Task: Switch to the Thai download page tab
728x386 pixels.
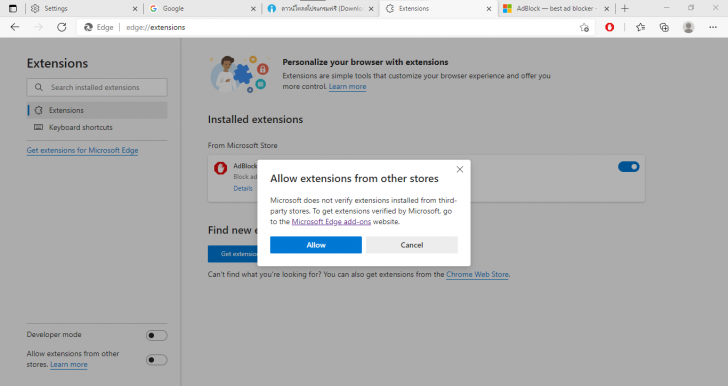Action: pyautogui.click(x=320, y=8)
